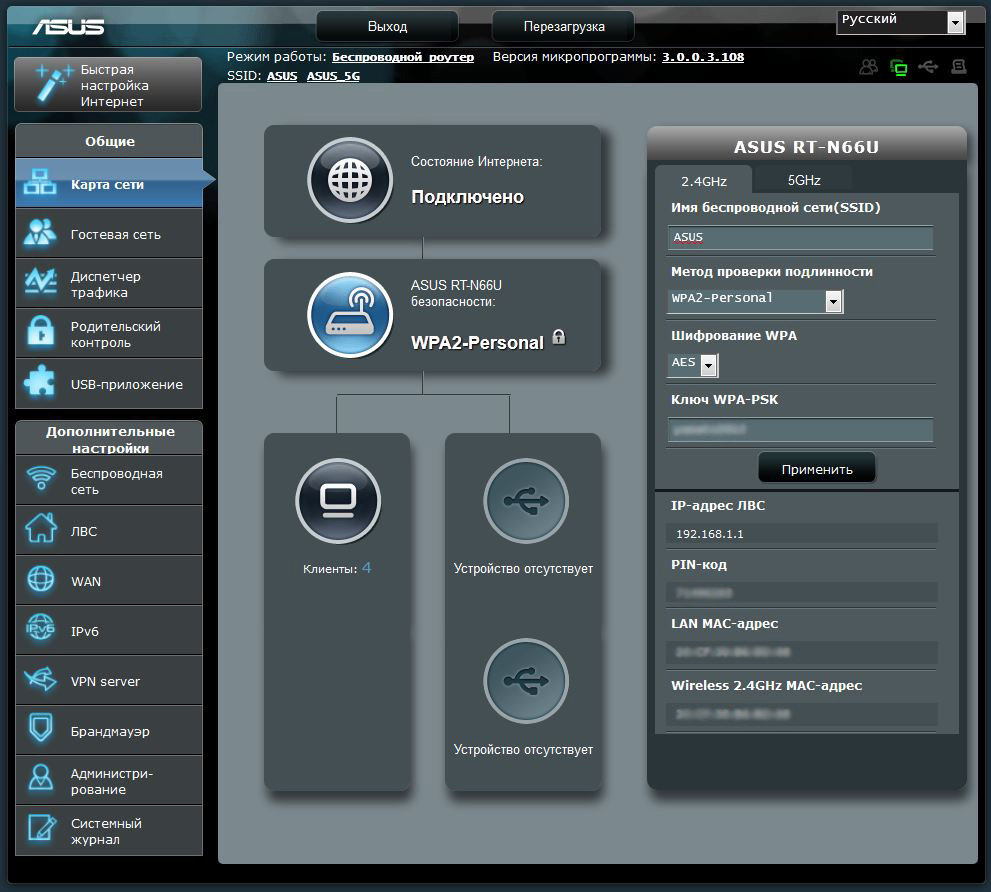Click the Administration (Администрирование) user icon

pyautogui.click(x=41, y=778)
